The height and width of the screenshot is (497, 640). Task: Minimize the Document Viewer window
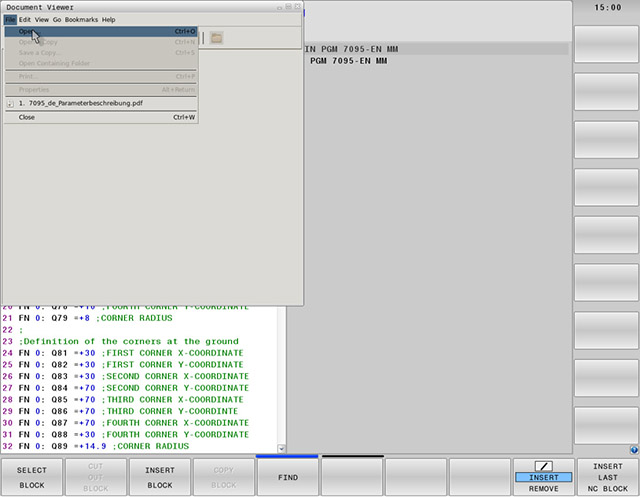pos(280,7)
